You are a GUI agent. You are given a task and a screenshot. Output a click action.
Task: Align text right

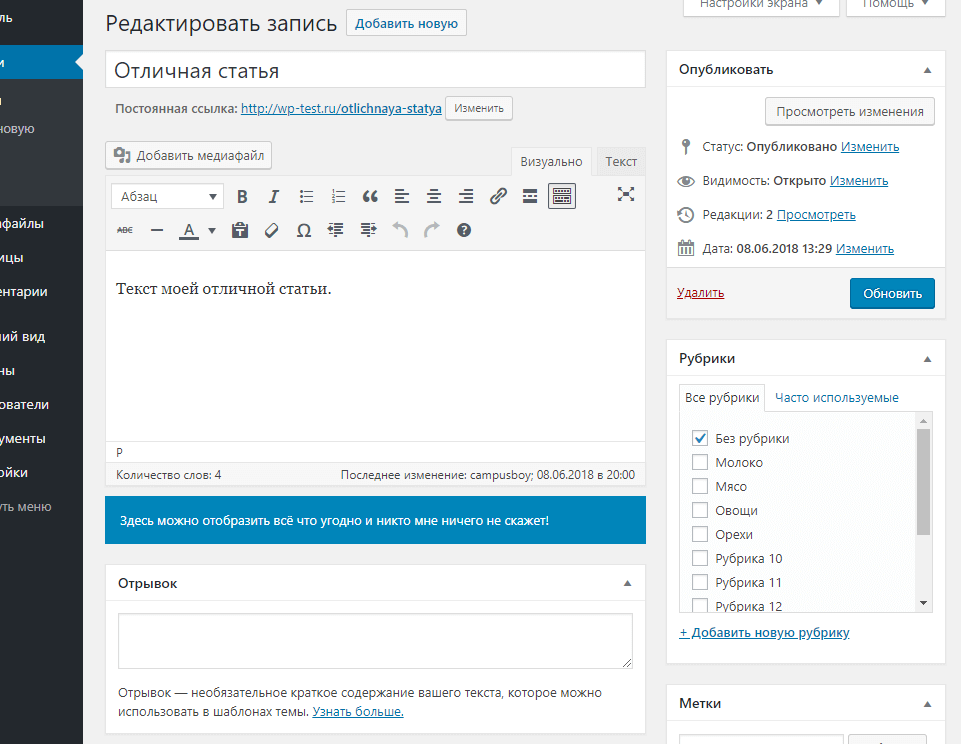(466, 197)
